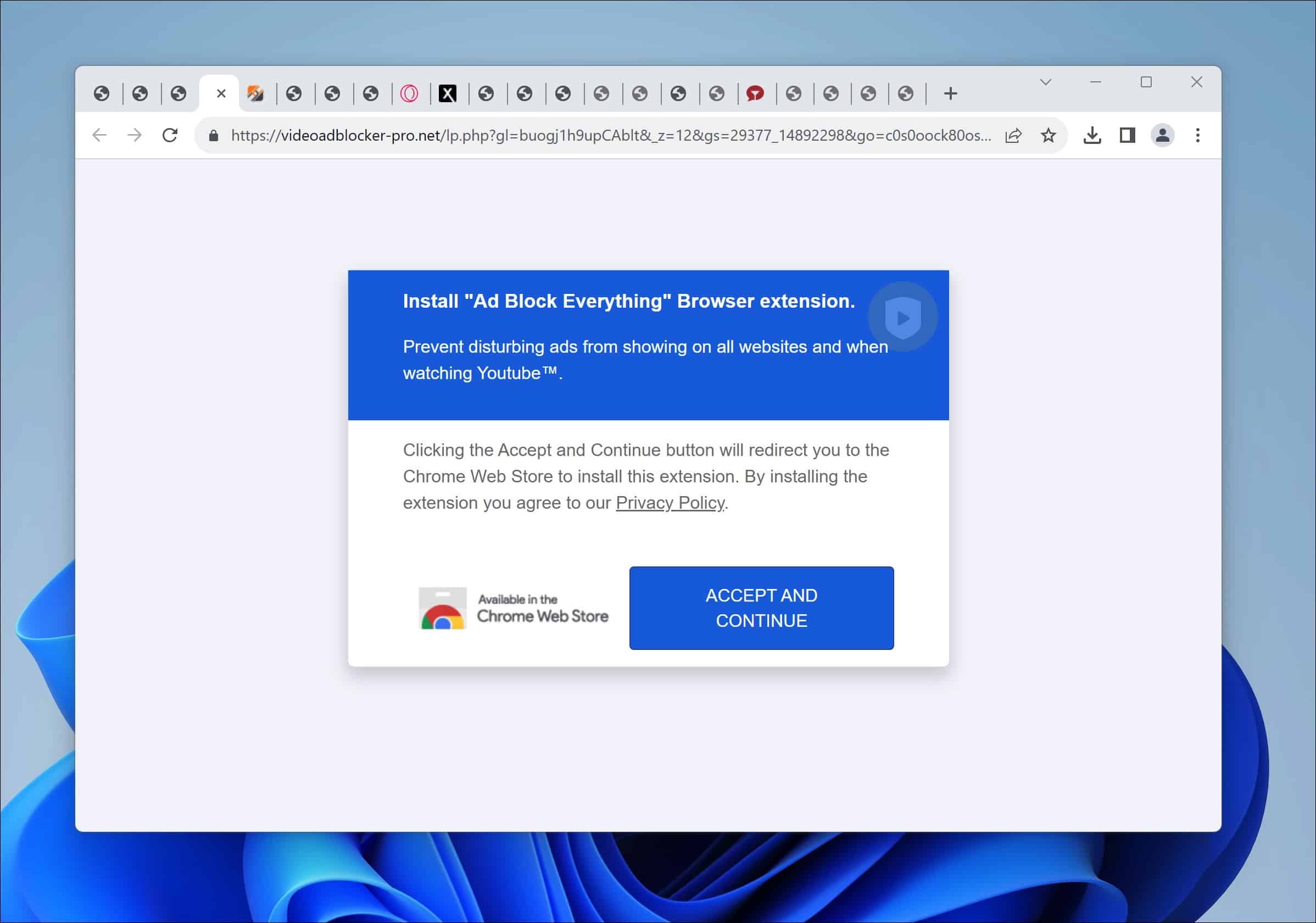Viewport: 1316px width, 923px height.
Task: View site info via lock icon
Action: point(213,135)
